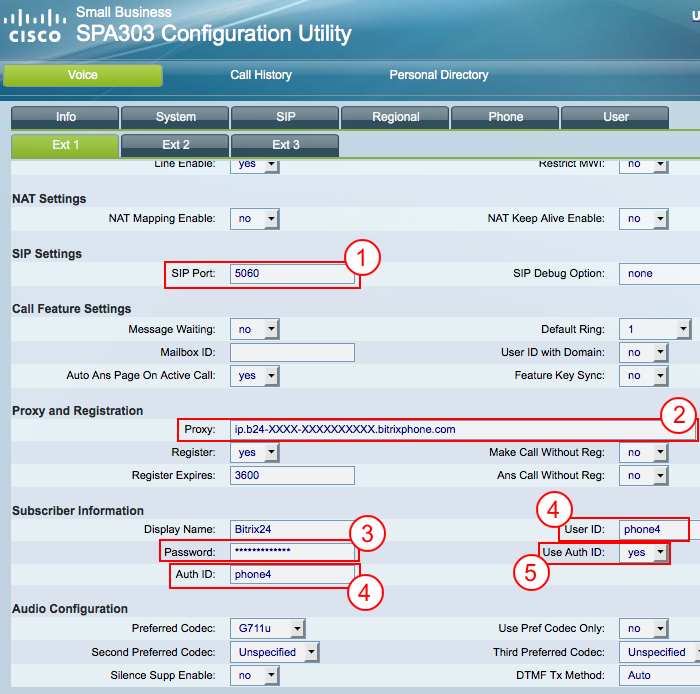
Task: Switch to the User tab
Action: pyautogui.click(x=615, y=117)
